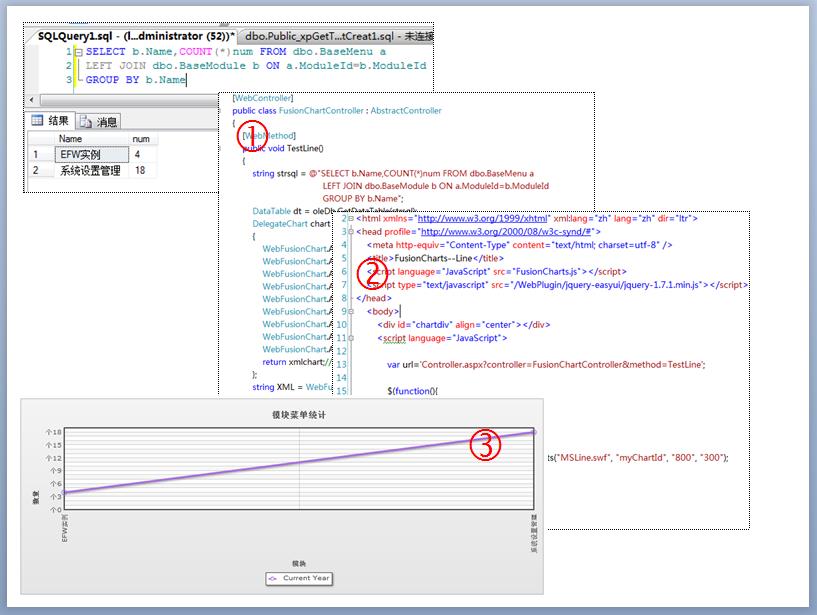Click the Current Year legend line marker

point(273,579)
